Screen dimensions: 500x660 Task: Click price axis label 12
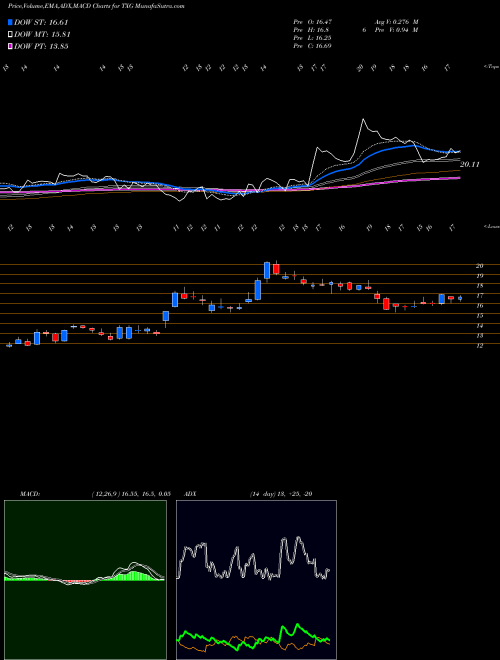[479, 346]
